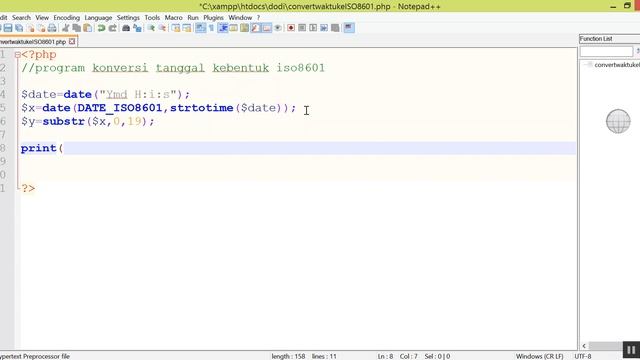This screenshot has height=360, width=640.
Task: Click 'Ln : 8' in status bar
Action: tap(385, 356)
